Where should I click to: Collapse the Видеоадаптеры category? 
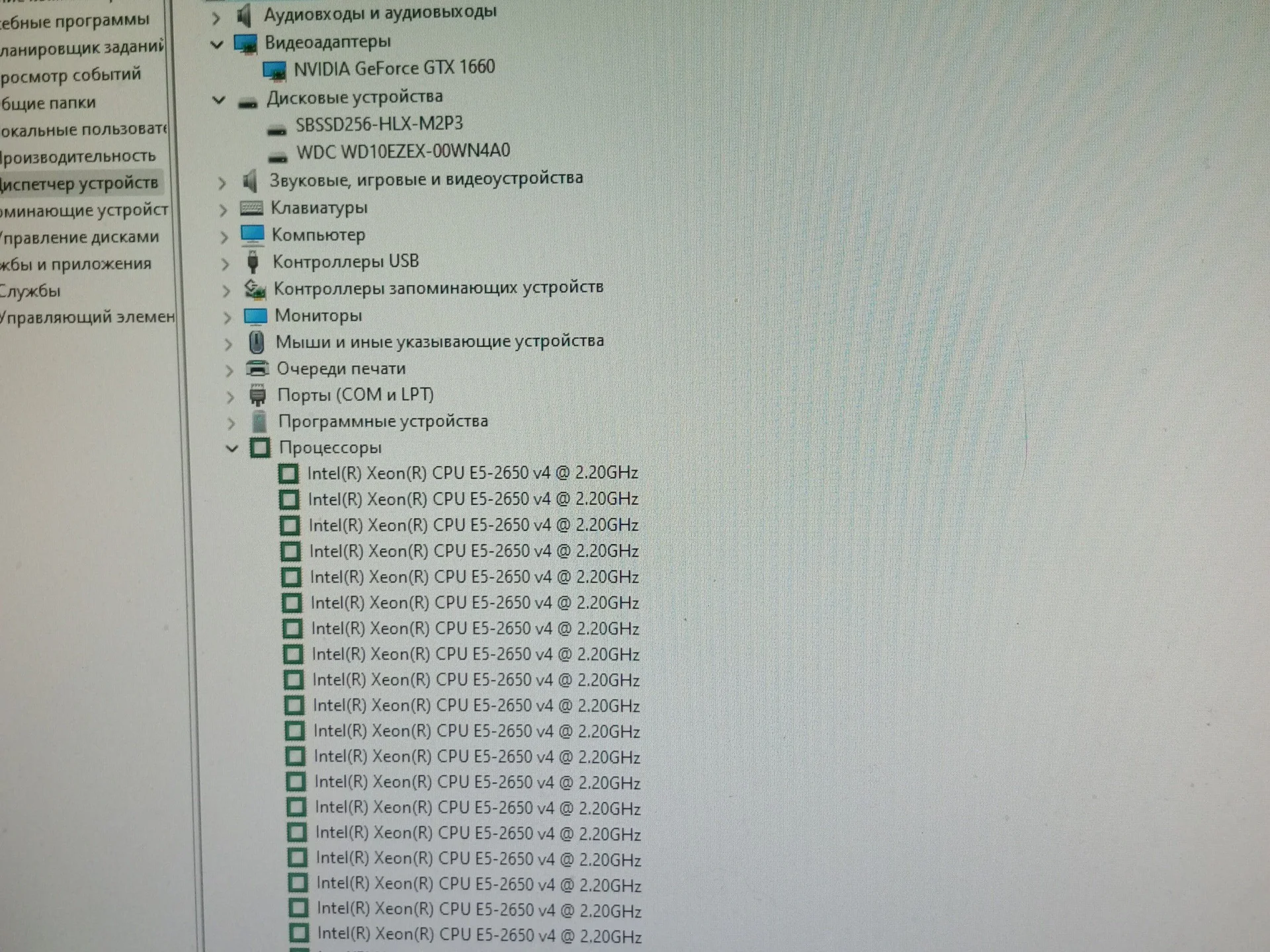(216, 45)
